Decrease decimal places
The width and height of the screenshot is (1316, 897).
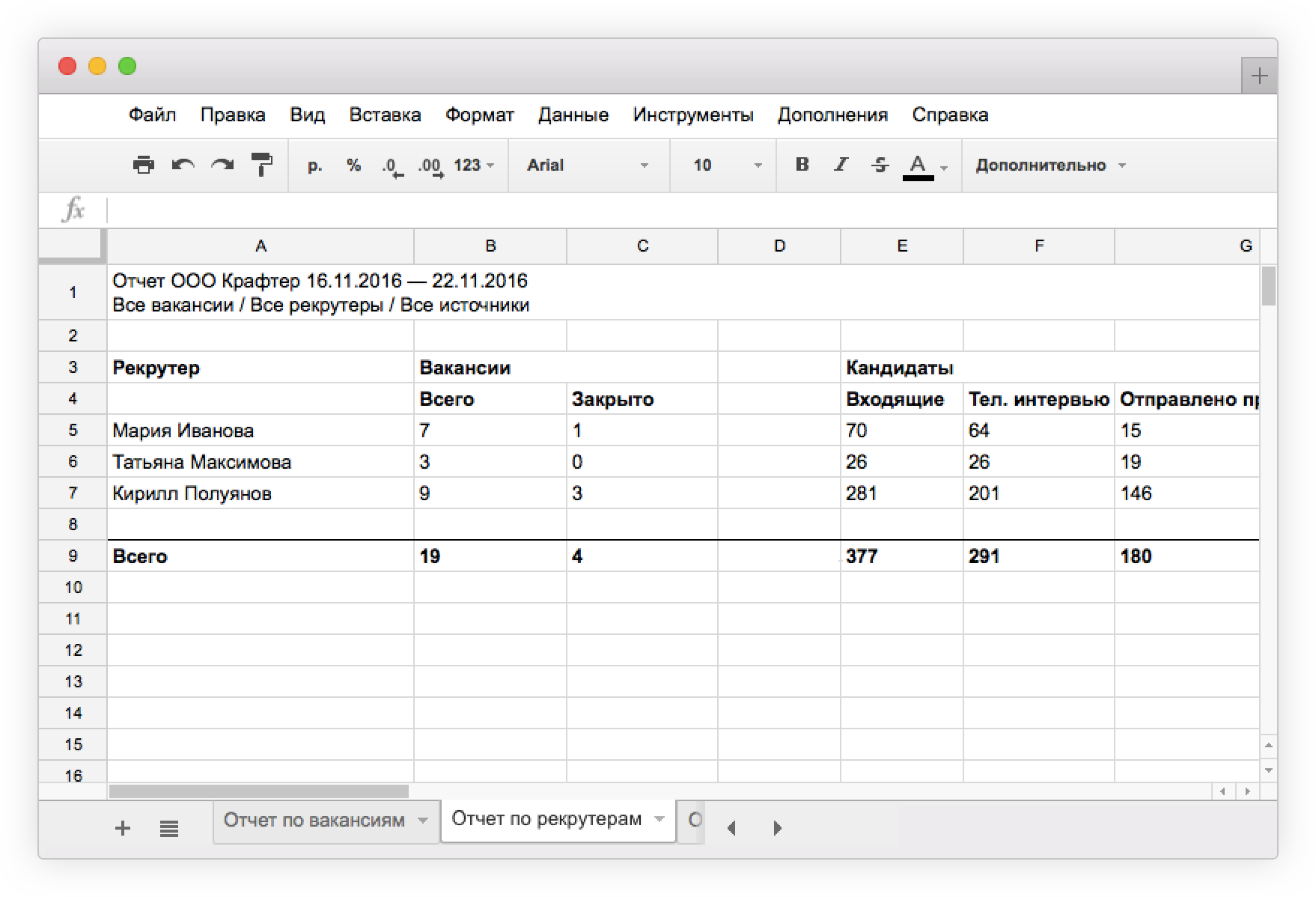(392, 166)
